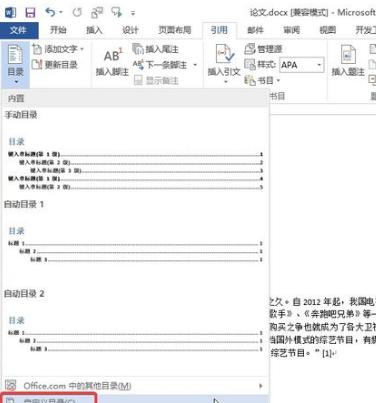Click 插入尾注 to insert an endnote
The image size is (376, 403).
coord(156,49)
